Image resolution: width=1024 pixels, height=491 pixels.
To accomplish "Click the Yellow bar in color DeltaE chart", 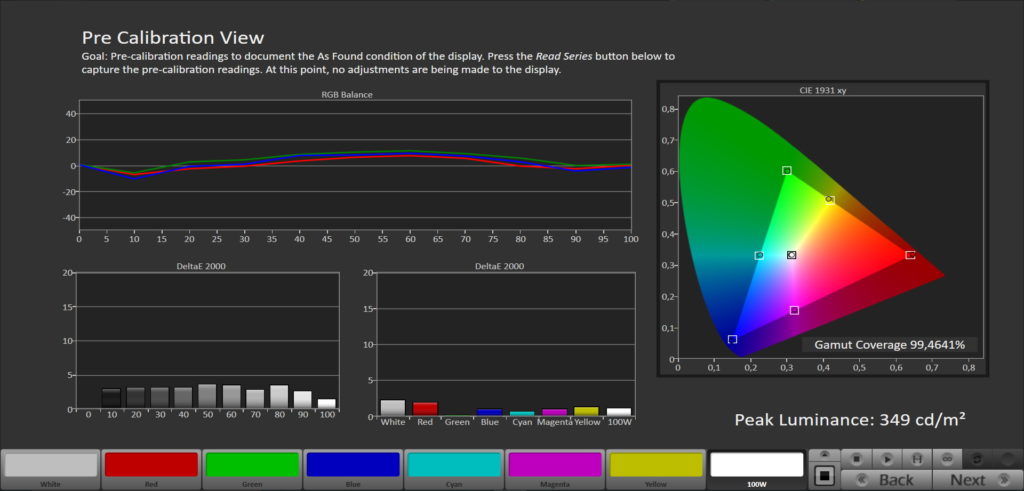I will pyautogui.click(x=586, y=412).
